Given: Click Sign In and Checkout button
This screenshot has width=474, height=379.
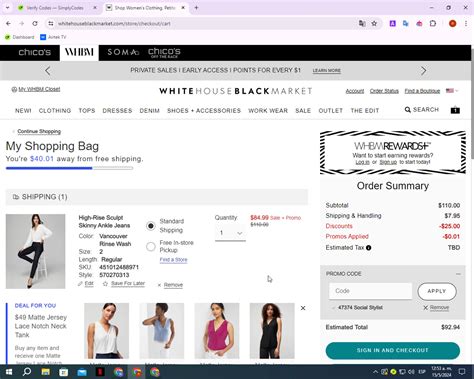Looking at the screenshot, I should pyautogui.click(x=393, y=350).
